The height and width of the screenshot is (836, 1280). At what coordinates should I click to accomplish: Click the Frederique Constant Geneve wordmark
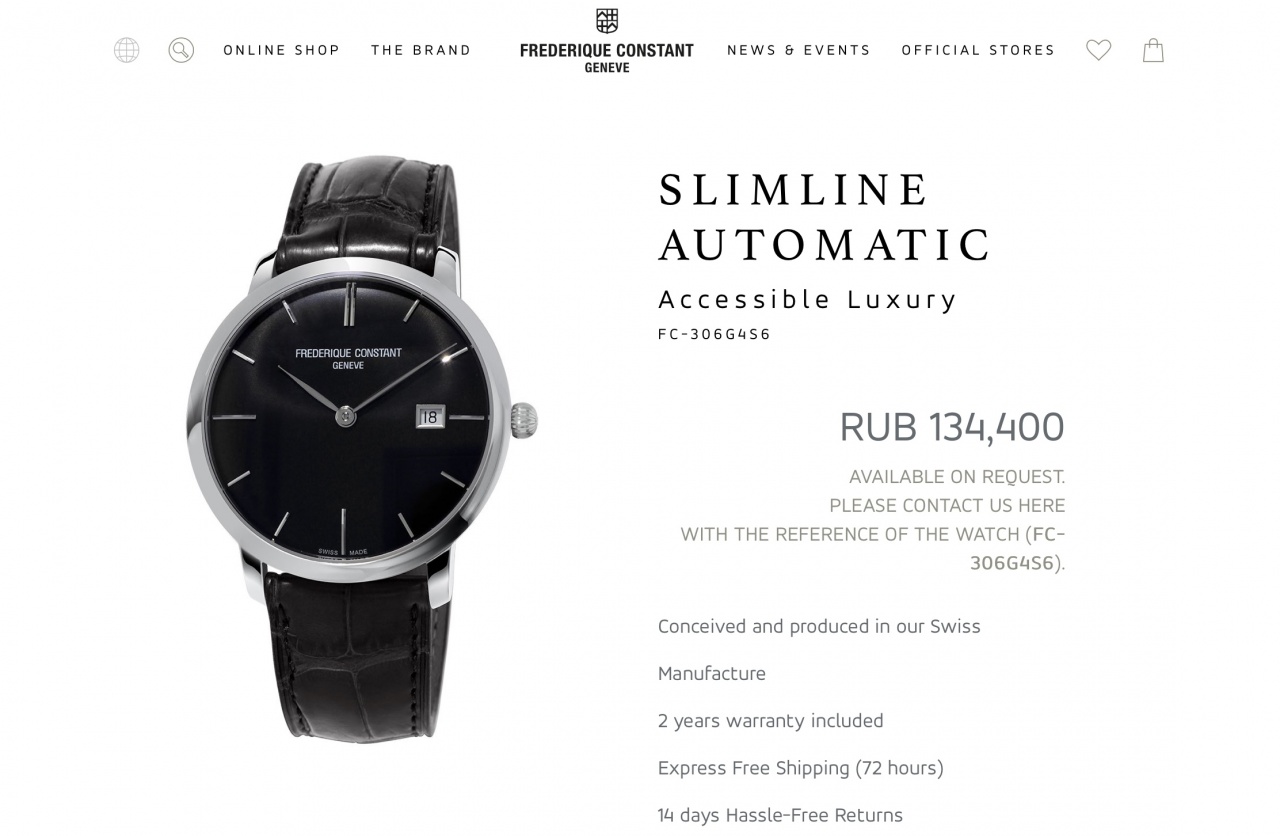click(607, 57)
